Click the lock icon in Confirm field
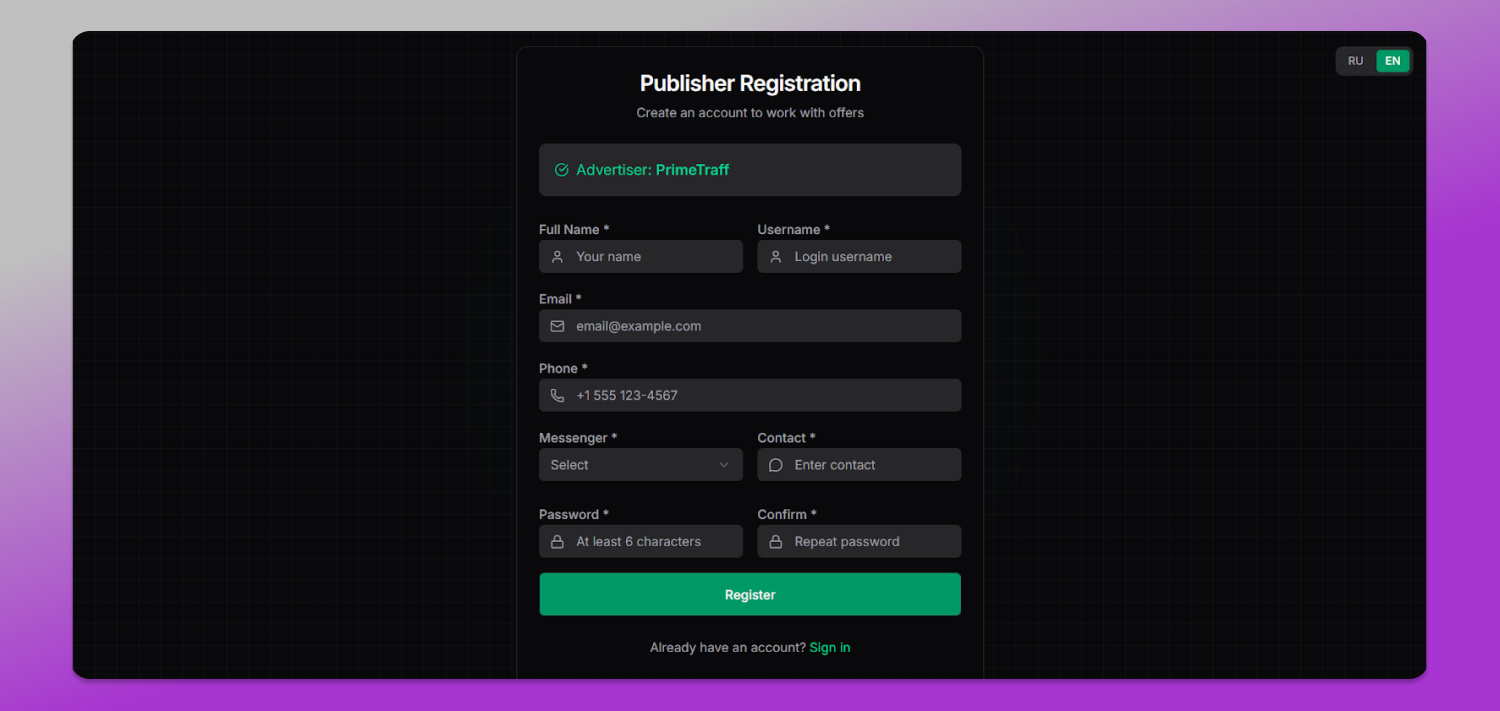This screenshot has width=1500, height=711. [775, 542]
